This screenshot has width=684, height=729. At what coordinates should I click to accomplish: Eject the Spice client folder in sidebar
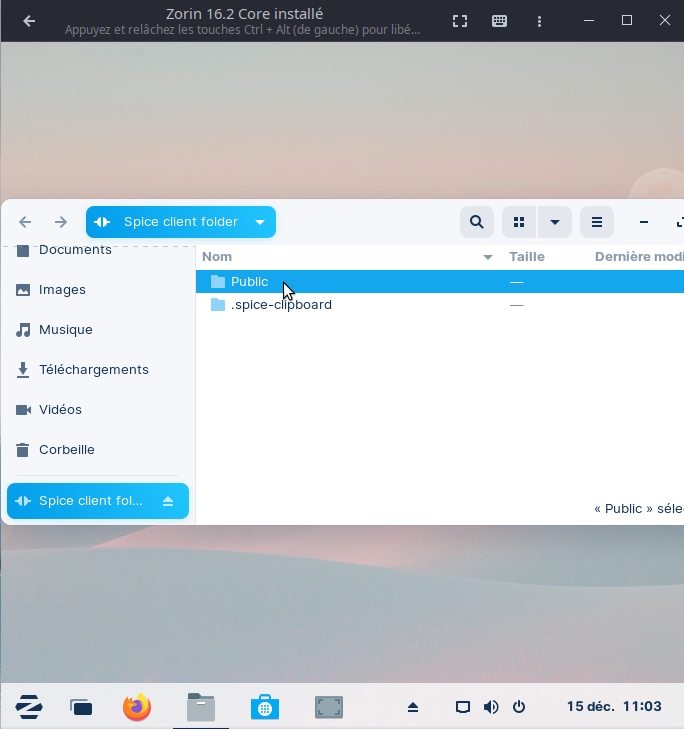[168, 501]
